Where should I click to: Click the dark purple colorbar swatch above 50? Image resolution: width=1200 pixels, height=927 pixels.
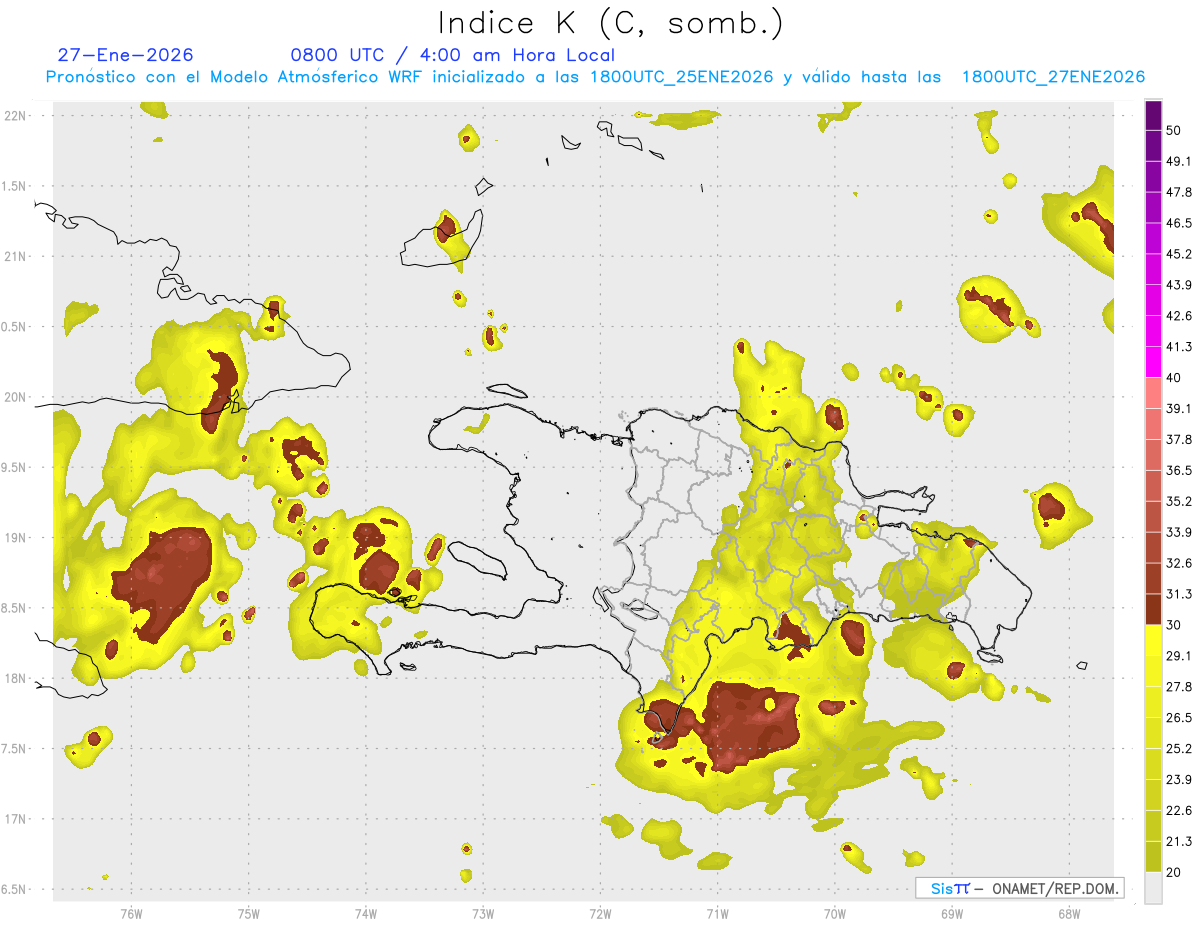tap(1154, 115)
